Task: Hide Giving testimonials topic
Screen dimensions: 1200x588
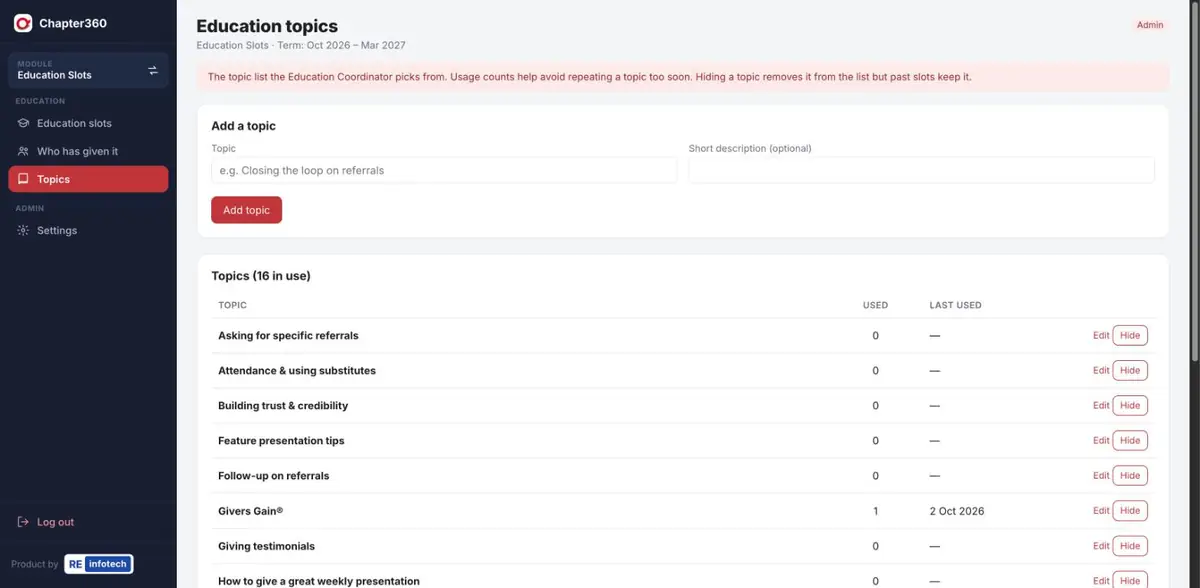Action: 1130,546
